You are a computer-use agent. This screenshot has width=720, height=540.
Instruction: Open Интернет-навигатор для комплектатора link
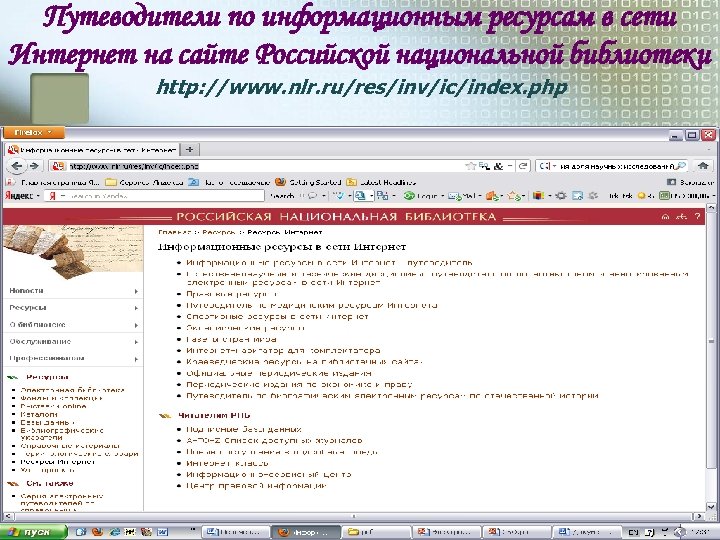283,351
